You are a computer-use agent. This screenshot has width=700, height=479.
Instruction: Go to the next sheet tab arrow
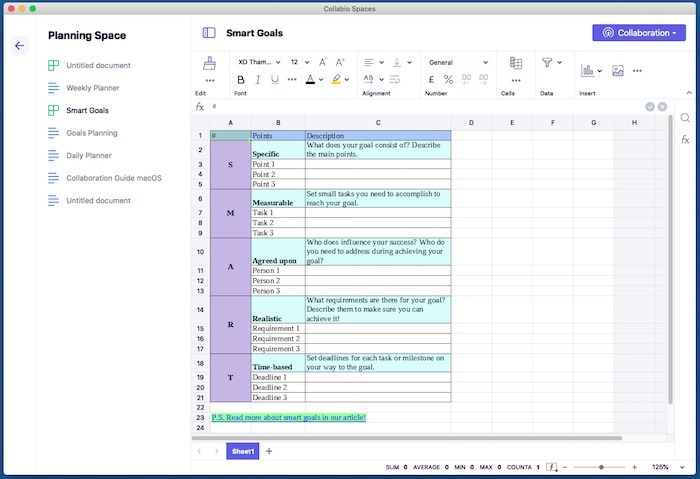click(x=217, y=451)
